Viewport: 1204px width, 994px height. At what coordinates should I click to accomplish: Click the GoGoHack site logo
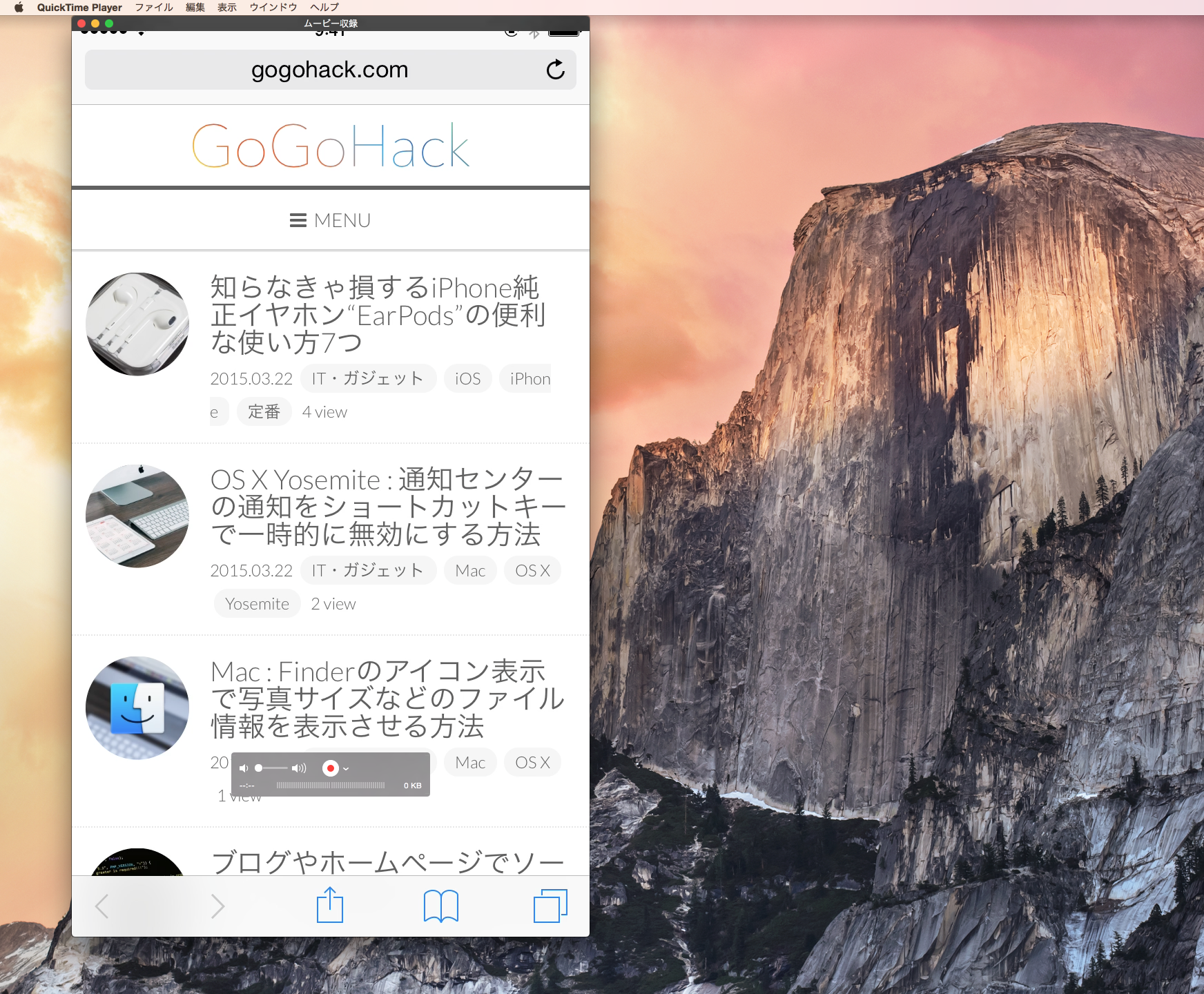[x=330, y=146]
